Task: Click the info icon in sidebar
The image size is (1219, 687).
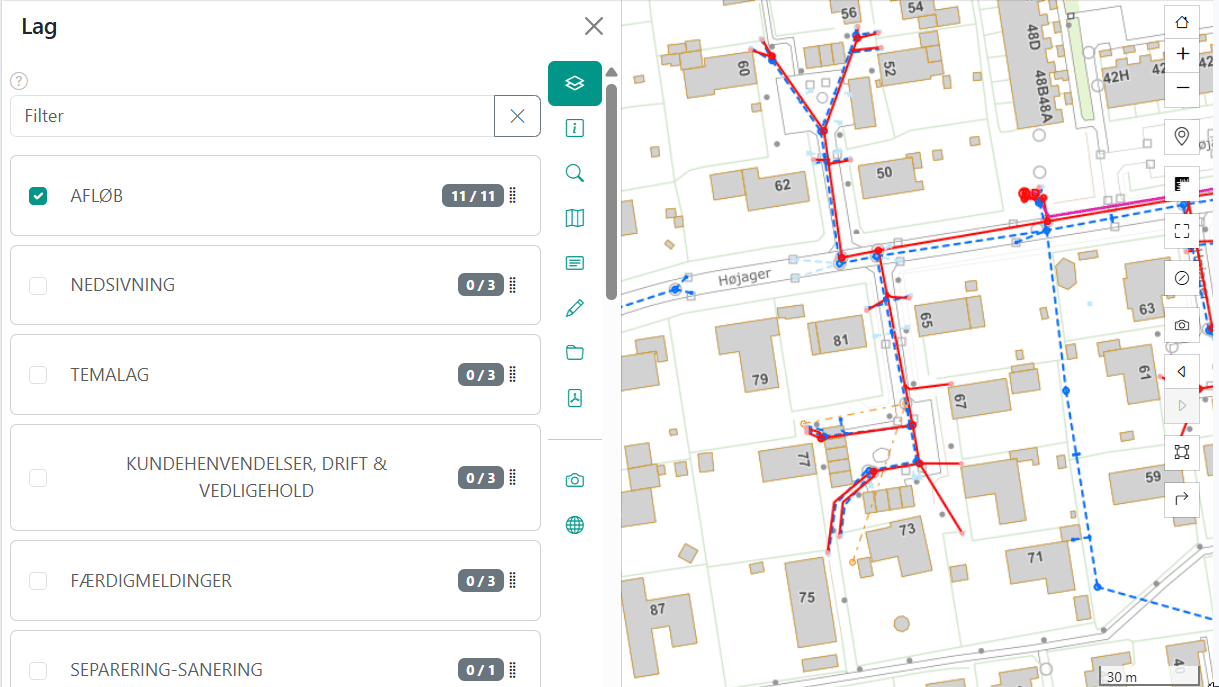Action: tap(575, 128)
